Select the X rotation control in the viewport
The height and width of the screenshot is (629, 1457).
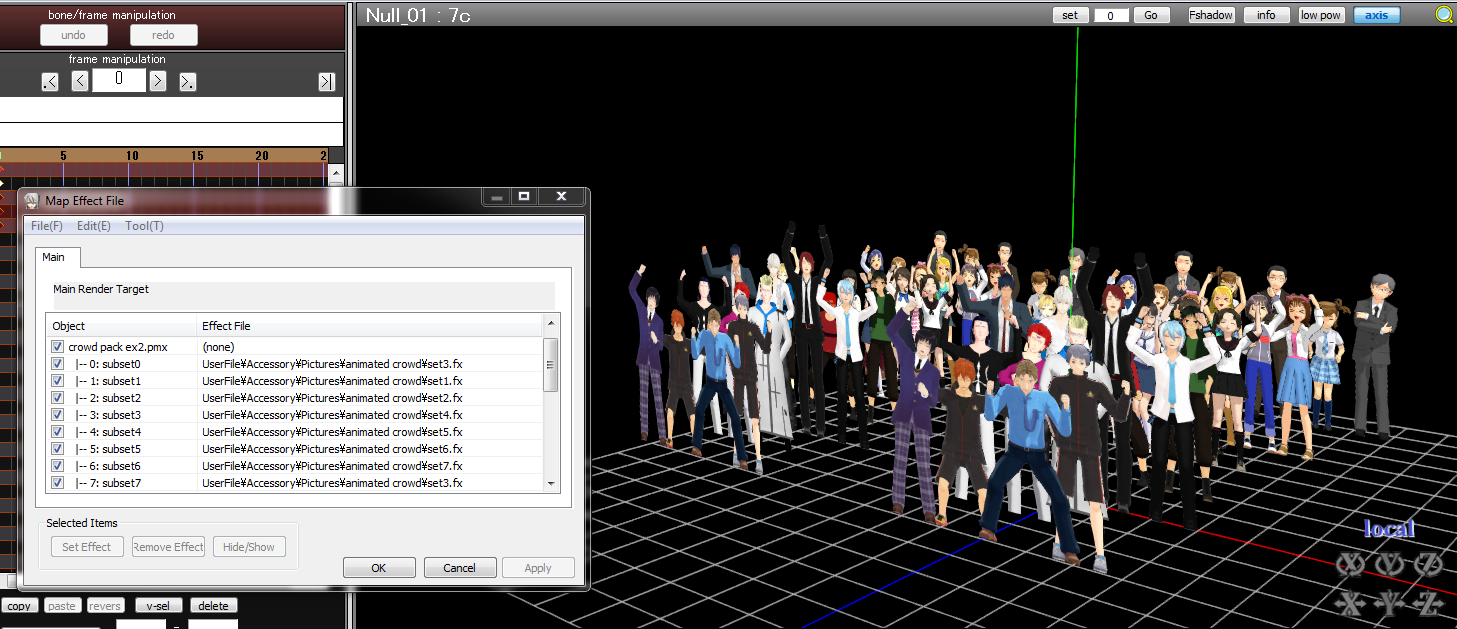click(x=1351, y=563)
